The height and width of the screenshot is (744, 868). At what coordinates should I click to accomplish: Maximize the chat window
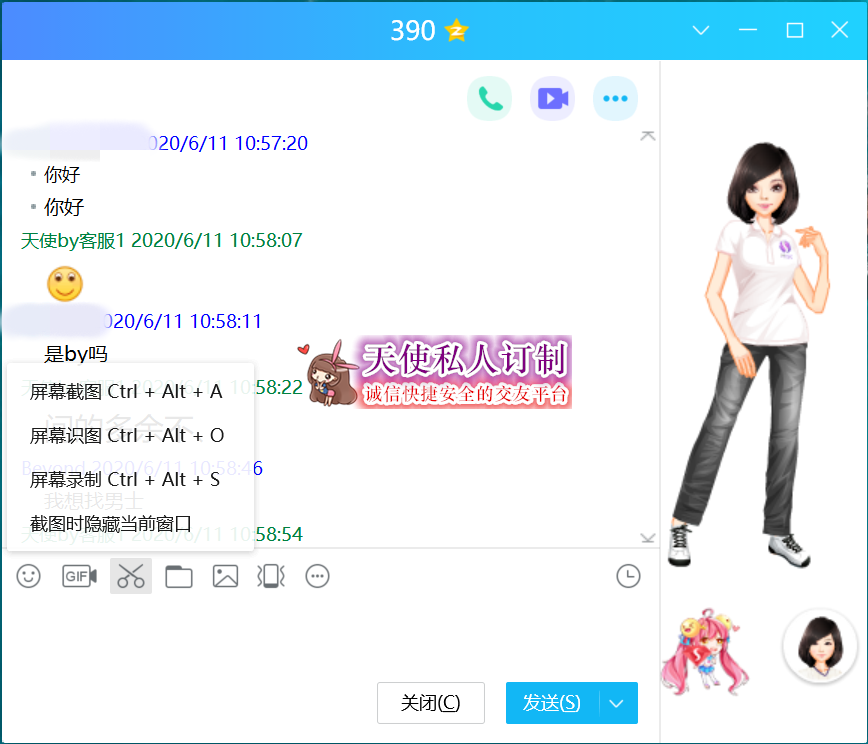click(795, 30)
